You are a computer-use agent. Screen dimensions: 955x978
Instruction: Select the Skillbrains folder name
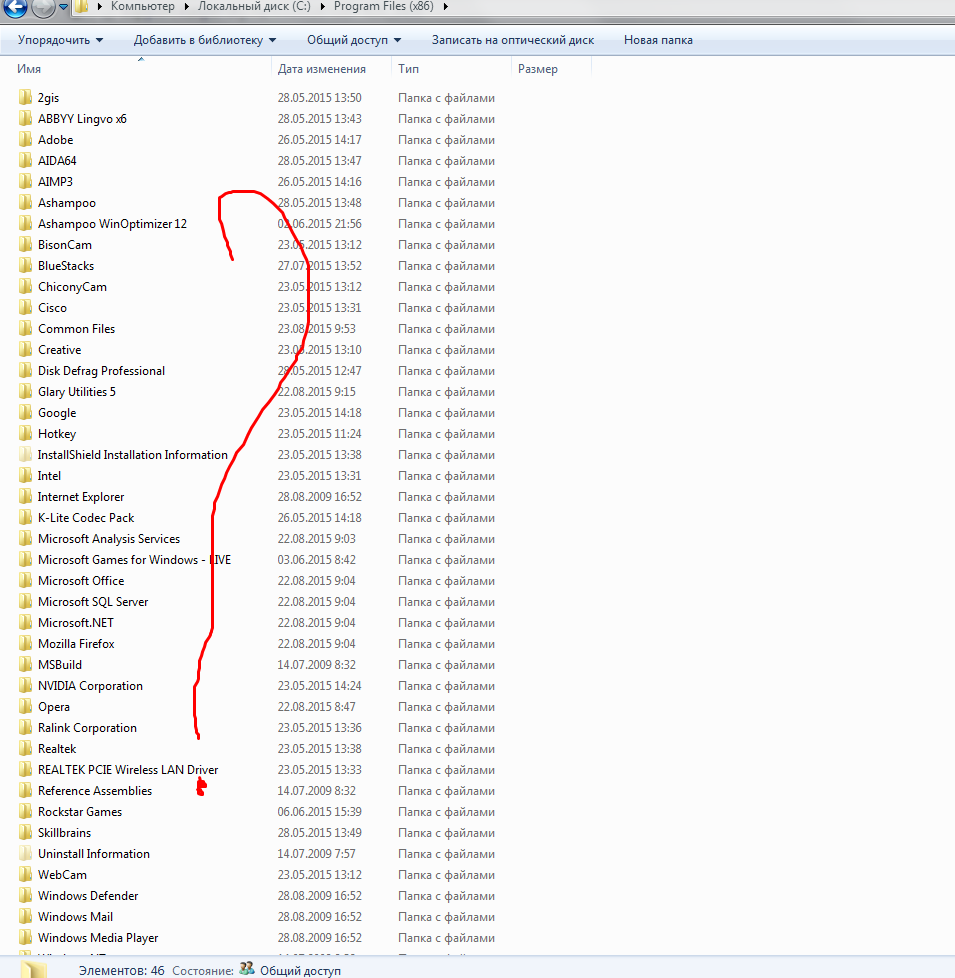64,833
